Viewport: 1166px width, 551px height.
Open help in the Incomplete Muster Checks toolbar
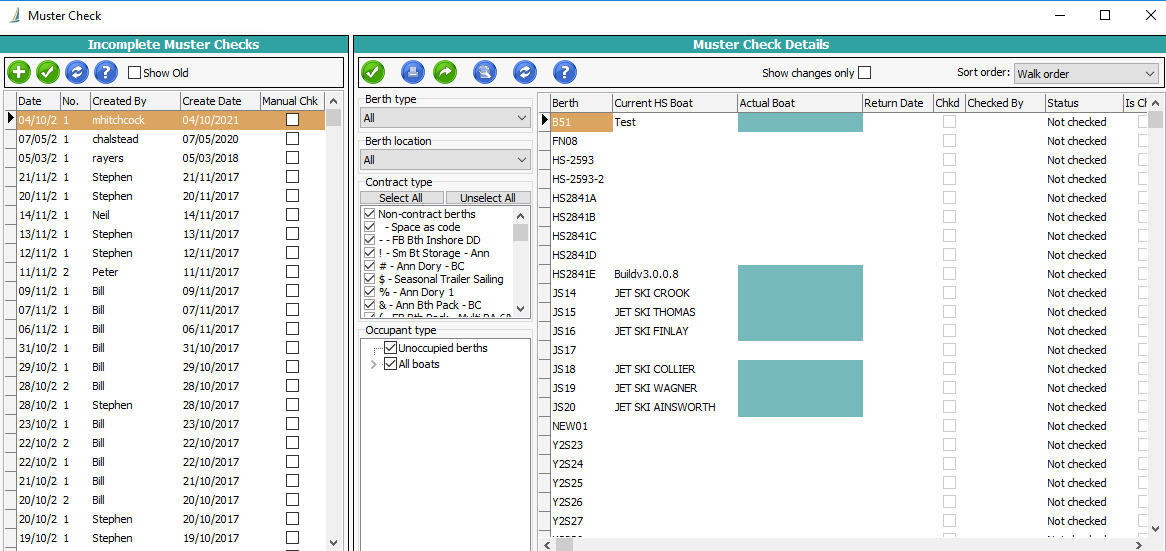(106, 72)
